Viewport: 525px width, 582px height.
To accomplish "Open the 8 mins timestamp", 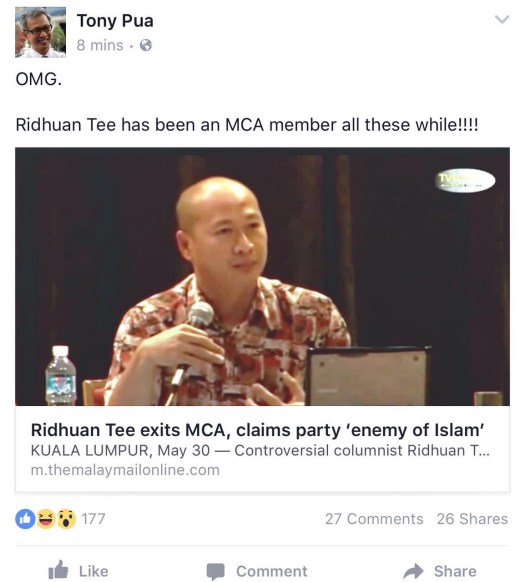I will click(100, 45).
